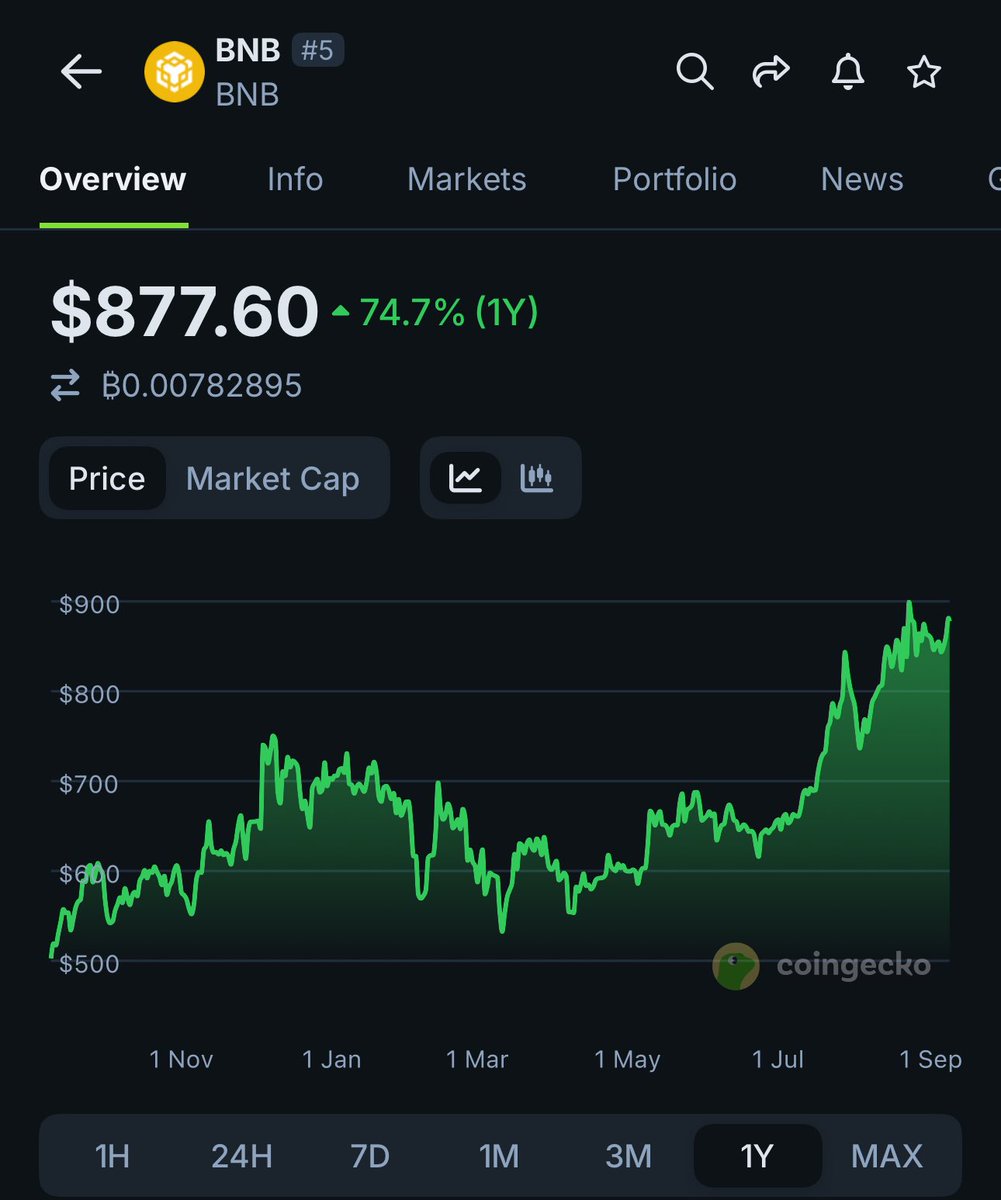The width and height of the screenshot is (1001, 1200).
Task: Tap the share arrow icon
Action: [771, 72]
